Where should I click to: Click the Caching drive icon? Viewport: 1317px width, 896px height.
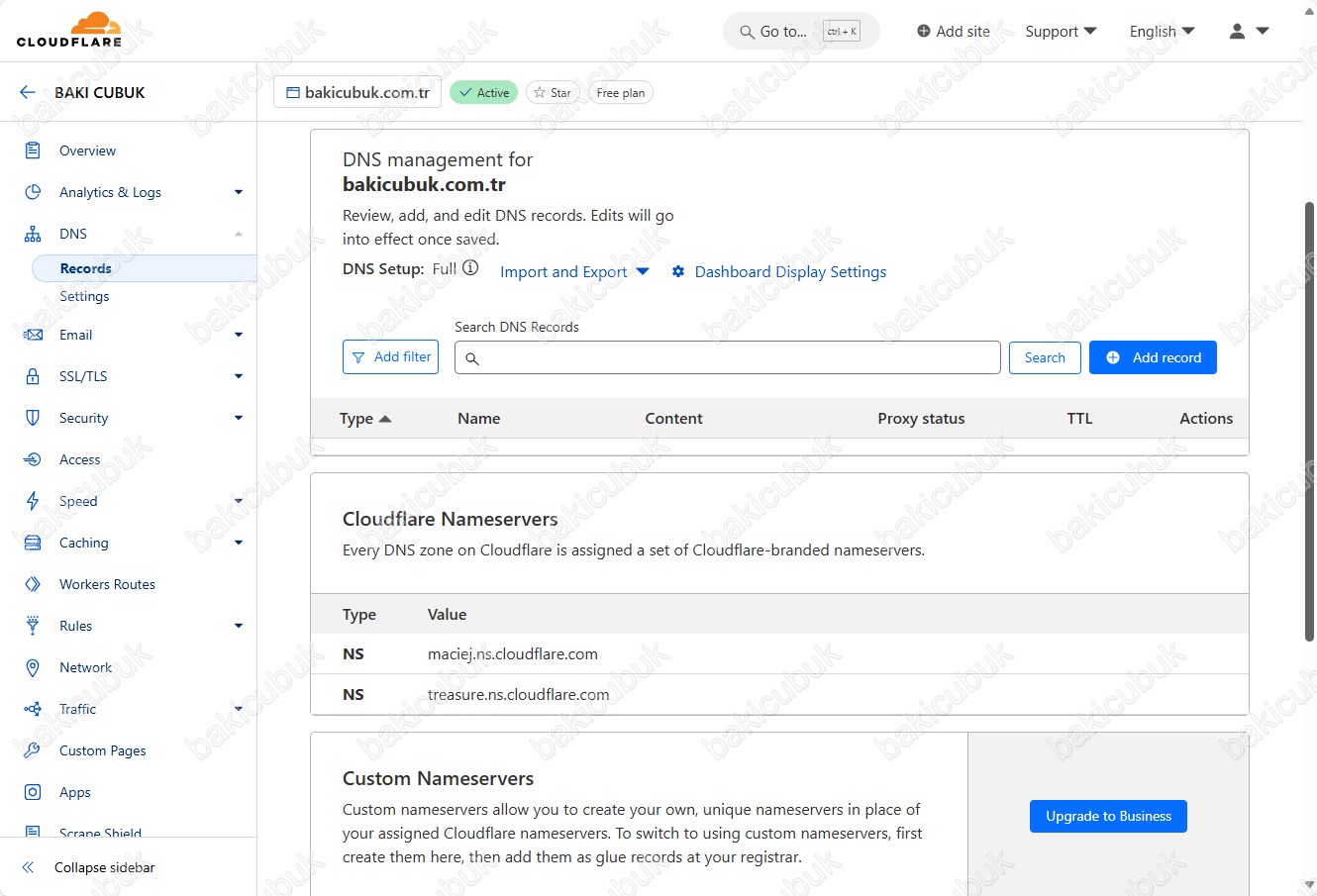pyautogui.click(x=33, y=543)
